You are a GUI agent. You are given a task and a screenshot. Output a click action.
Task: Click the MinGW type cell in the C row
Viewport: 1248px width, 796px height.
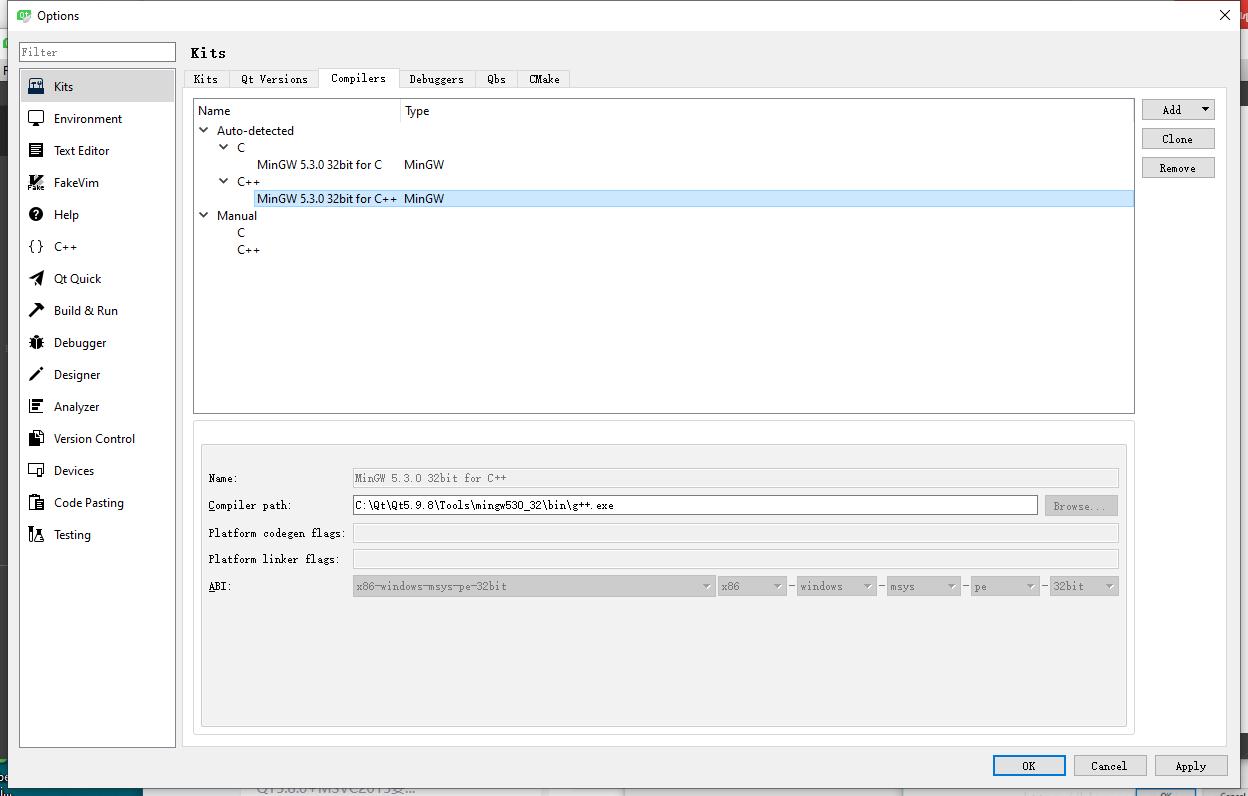[424, 165]
